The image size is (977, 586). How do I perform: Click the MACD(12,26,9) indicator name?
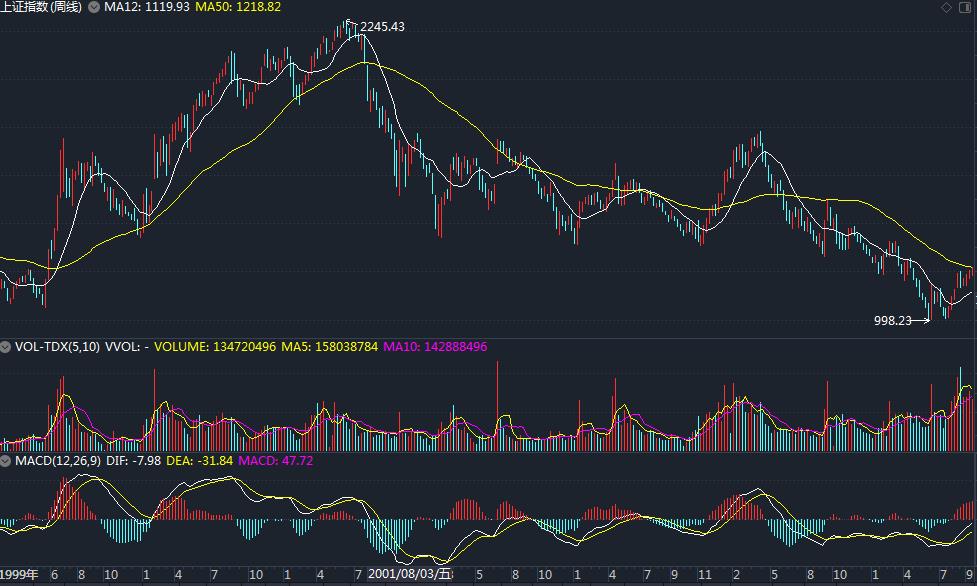(56, 461)
